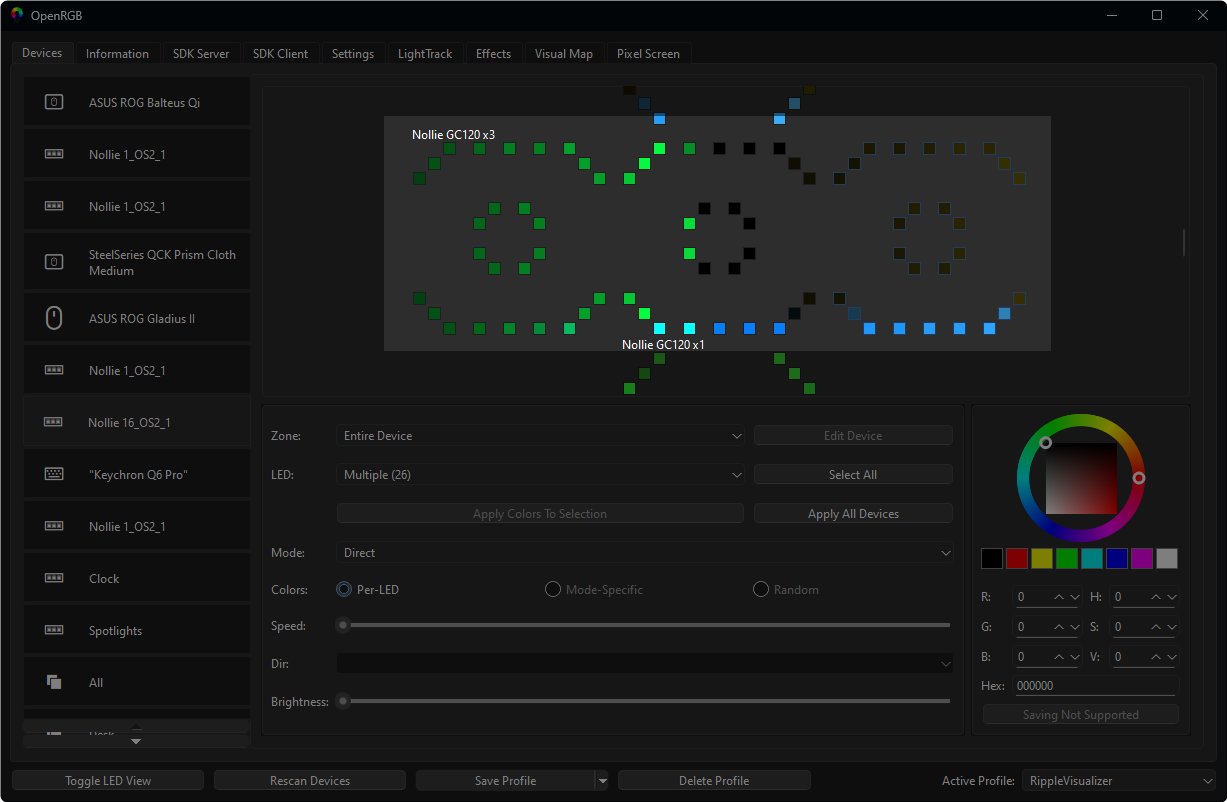The image size is (1227, 802).
Task: Click the Keychron Q6 Pro keyboard icon
Action: click(55, 474)
